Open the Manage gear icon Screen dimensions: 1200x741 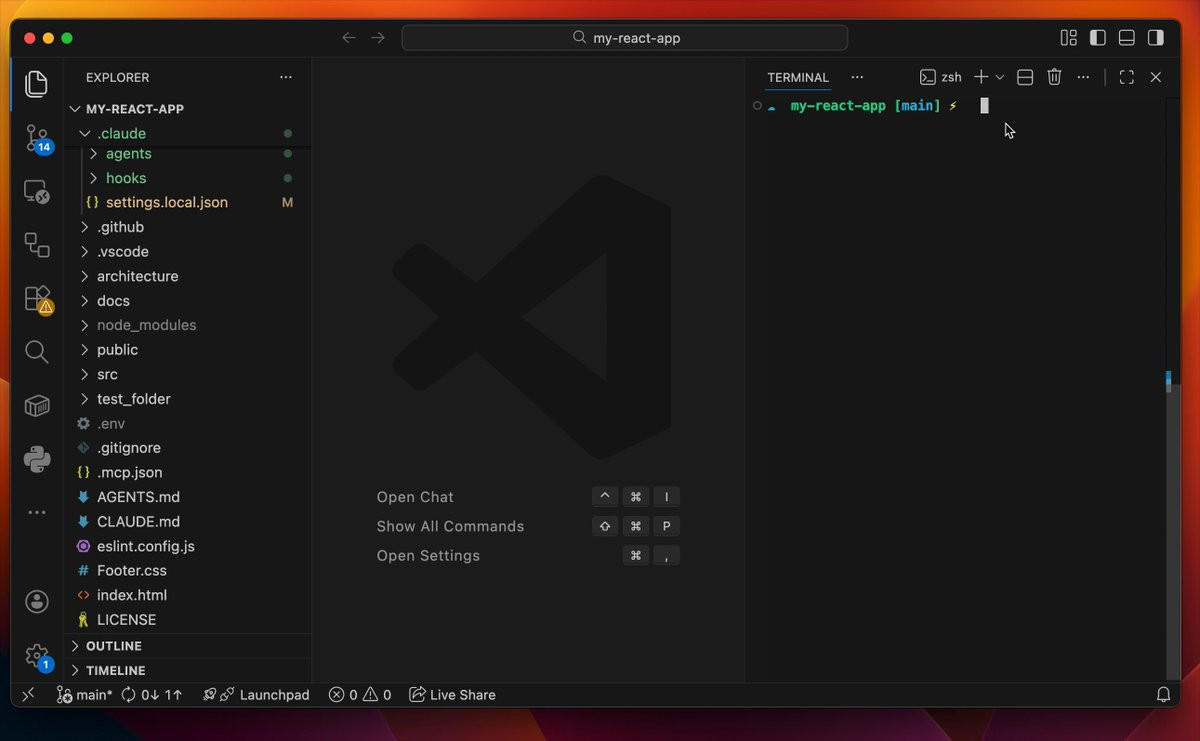pyautogui.click(x=37, y=656)
